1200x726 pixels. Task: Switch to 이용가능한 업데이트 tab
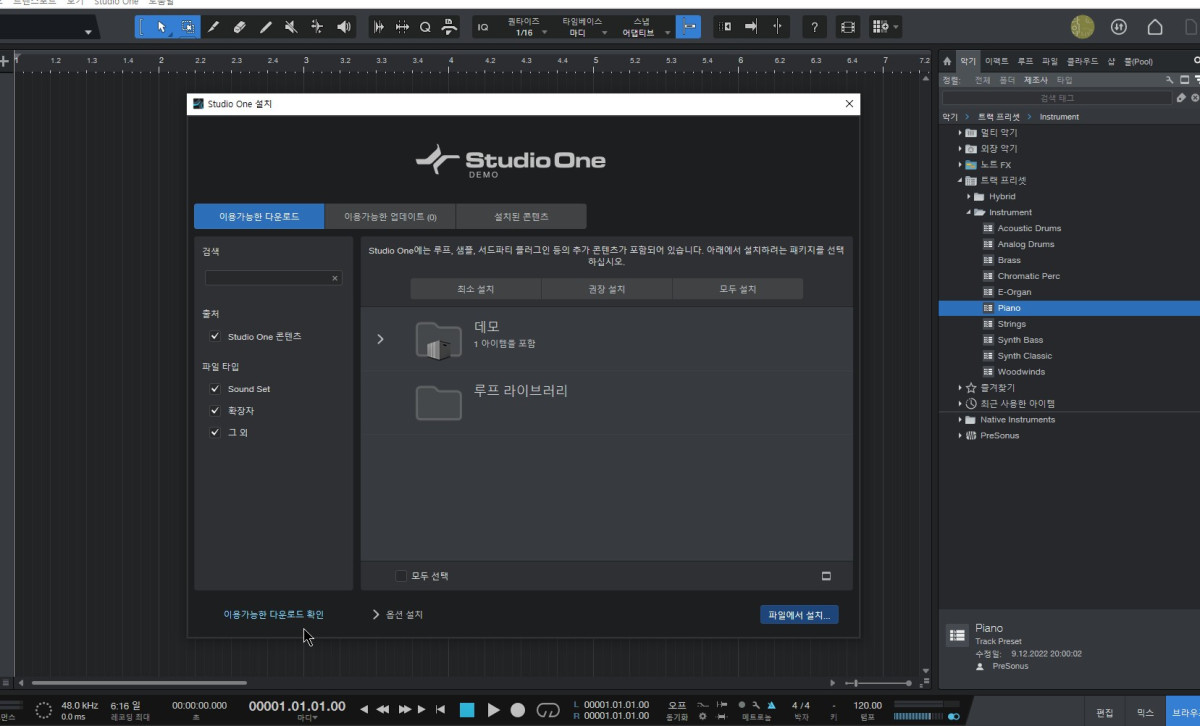pos(390,217)
